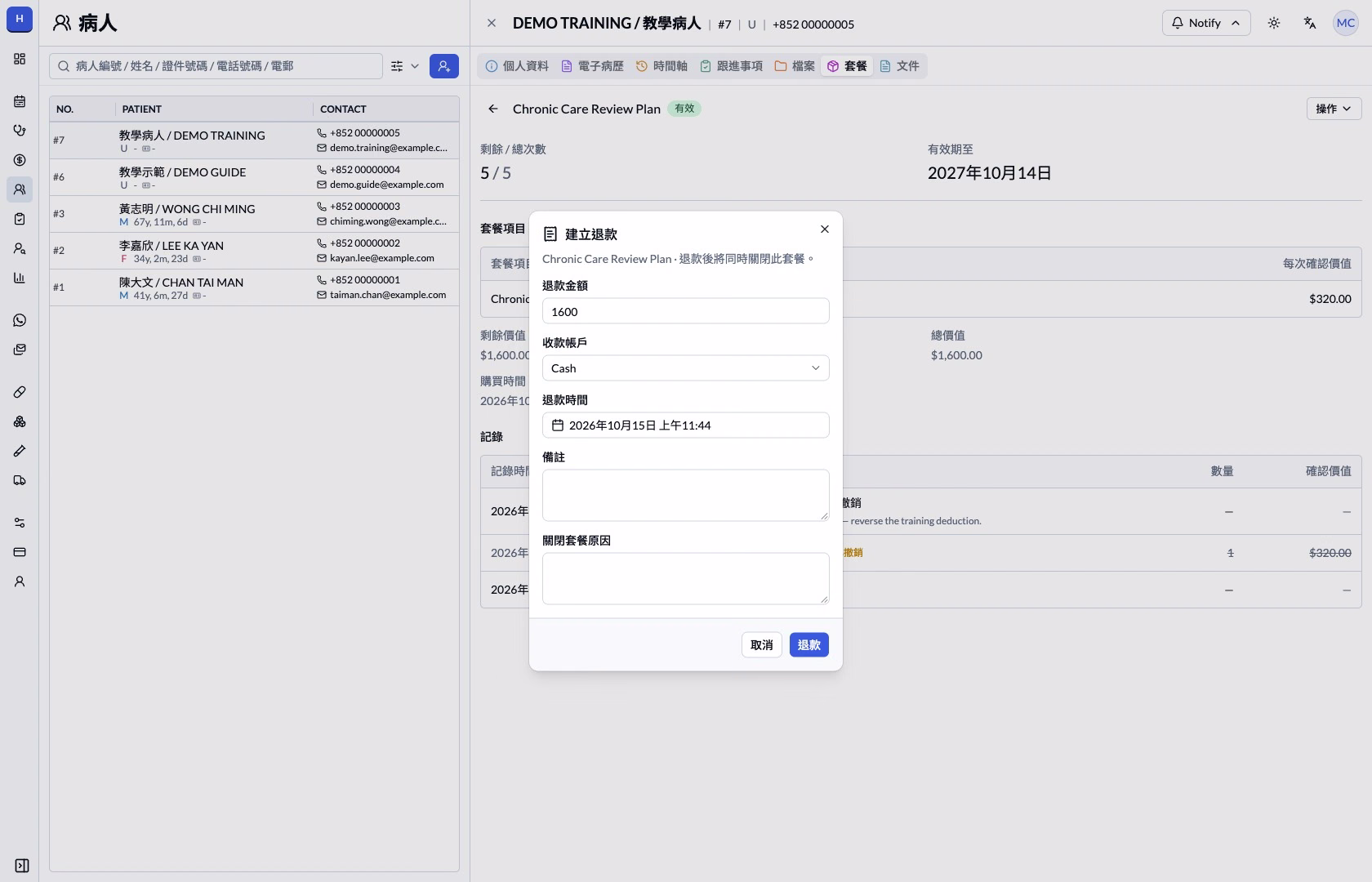1372x882 pixels.
Task: Open the dashboard grid icon in sidebar
Action: coord(20,59)
